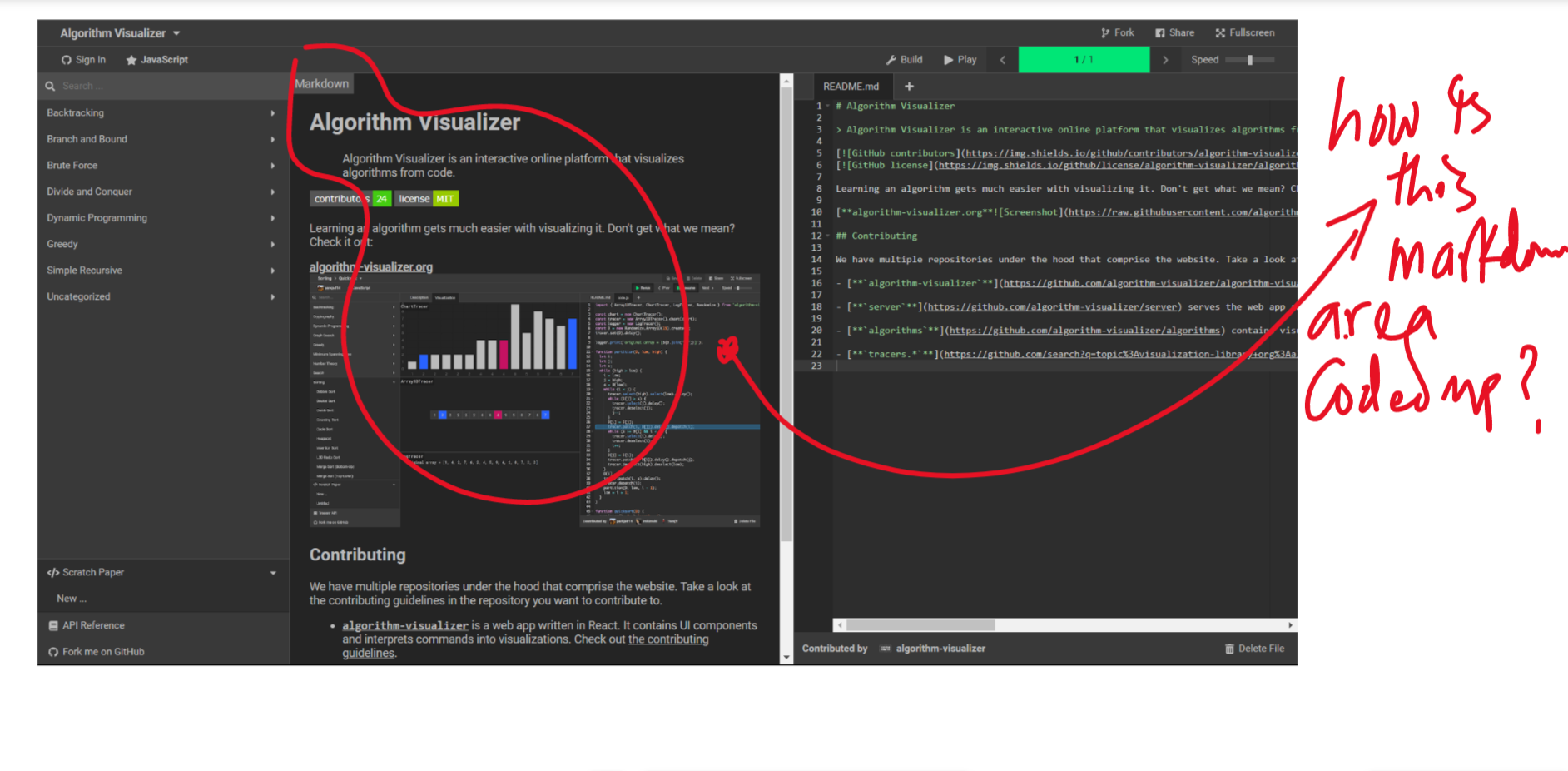The height and width of the screenshot is (771, 1568).
Task: Go to previous step arrow
Action: [1002, 60]
